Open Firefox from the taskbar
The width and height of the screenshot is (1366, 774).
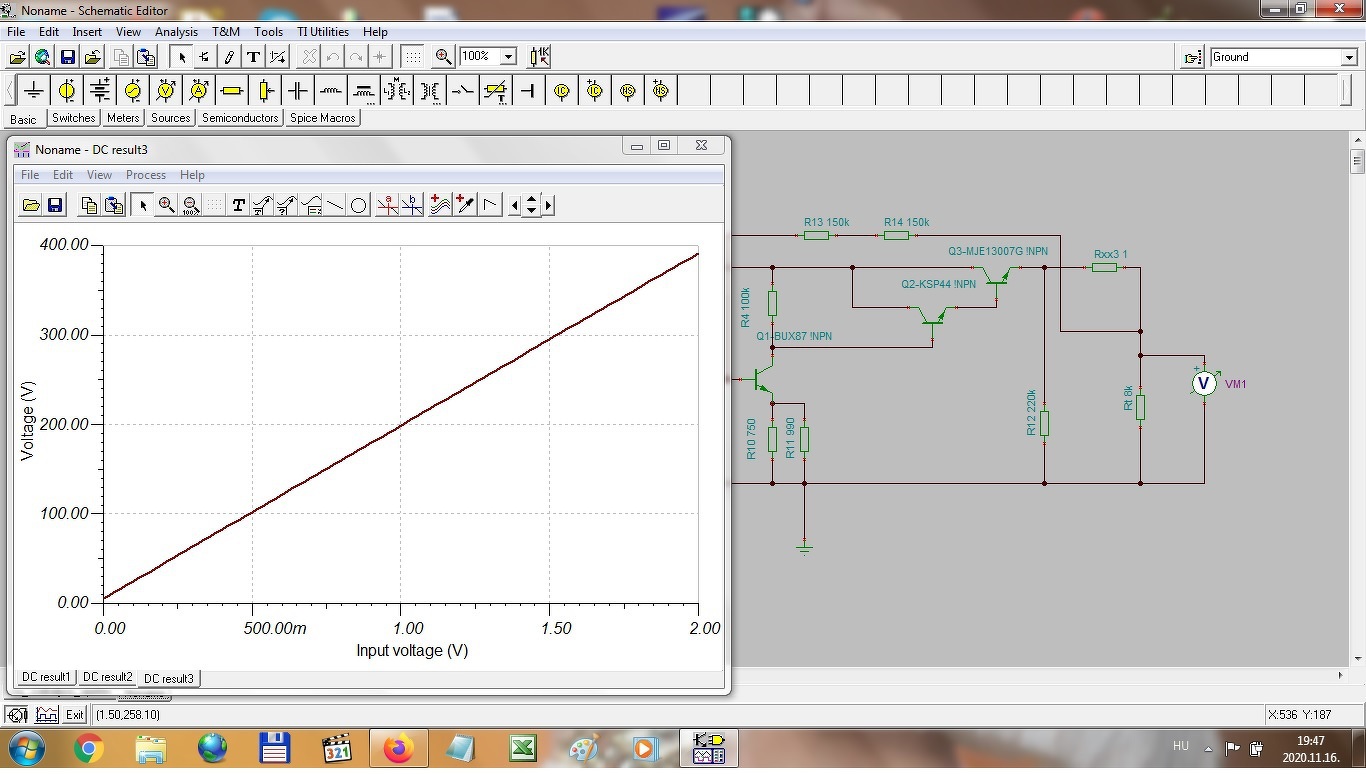click(x=398, y=748)
